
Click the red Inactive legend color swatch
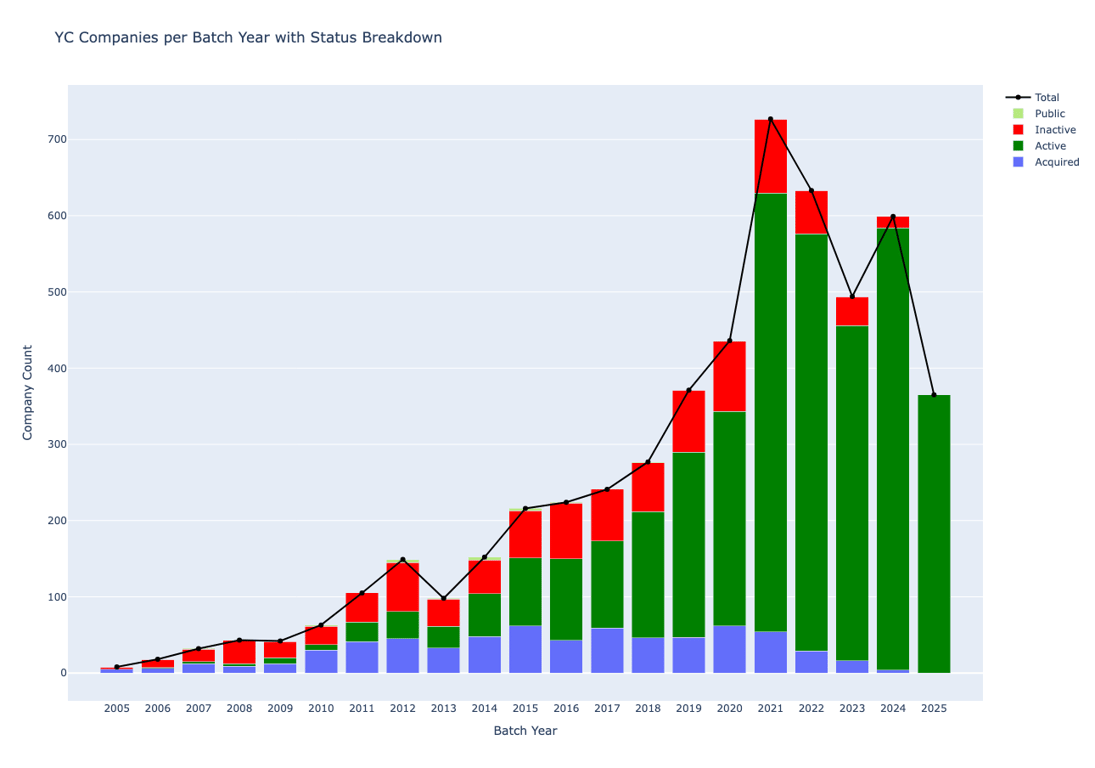[1018, 130]
